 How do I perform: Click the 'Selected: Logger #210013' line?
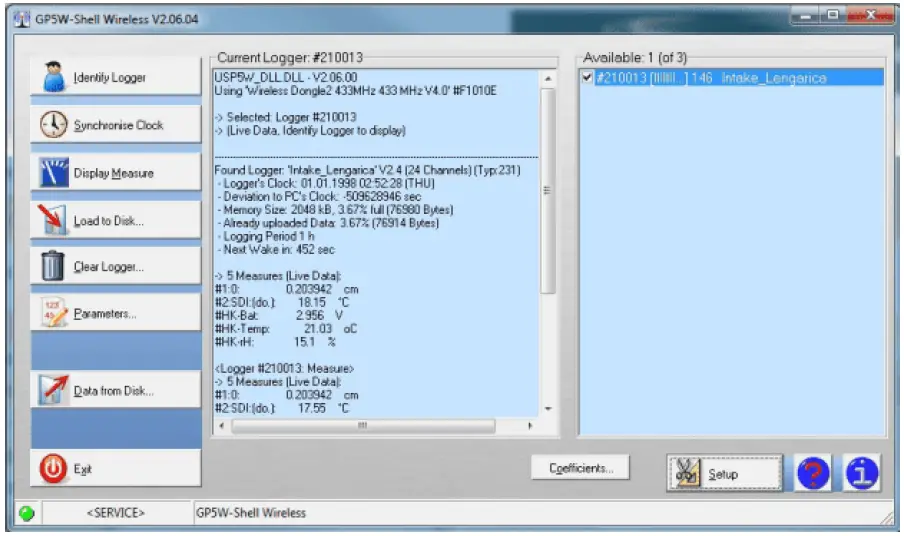(286, 117)
